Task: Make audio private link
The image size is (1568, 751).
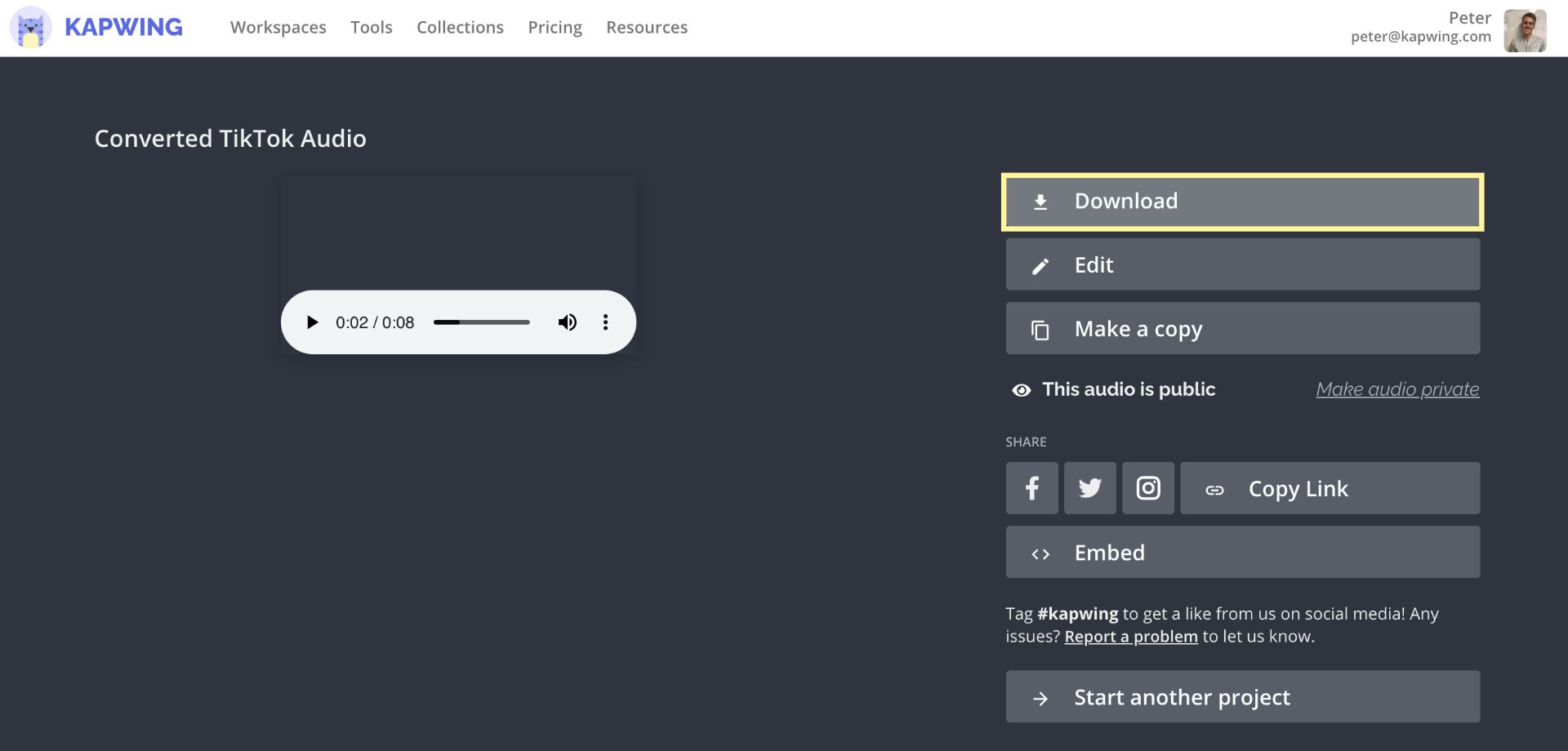Action: [1397, 389]
